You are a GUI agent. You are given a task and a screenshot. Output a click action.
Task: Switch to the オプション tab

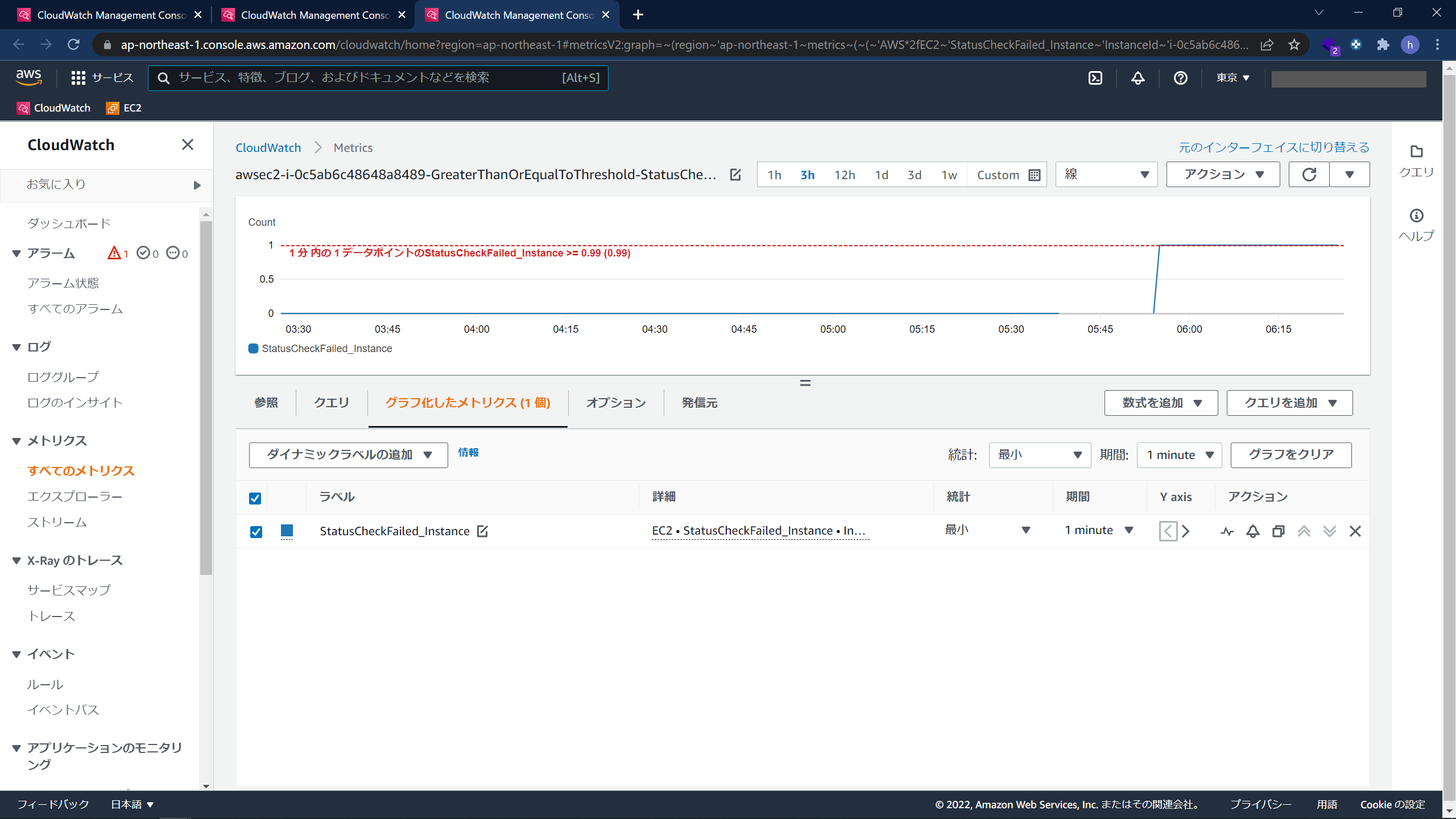coord(616,403)
